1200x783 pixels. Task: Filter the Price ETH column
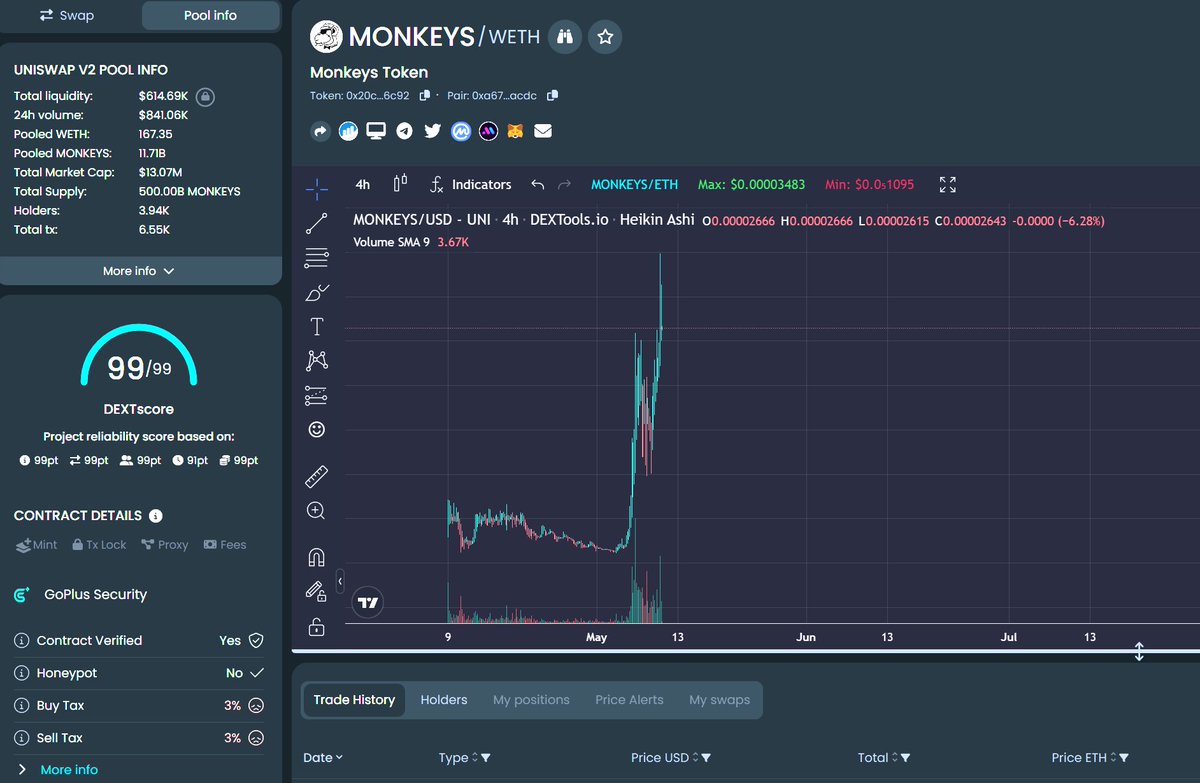click(x=1124, y=758)
